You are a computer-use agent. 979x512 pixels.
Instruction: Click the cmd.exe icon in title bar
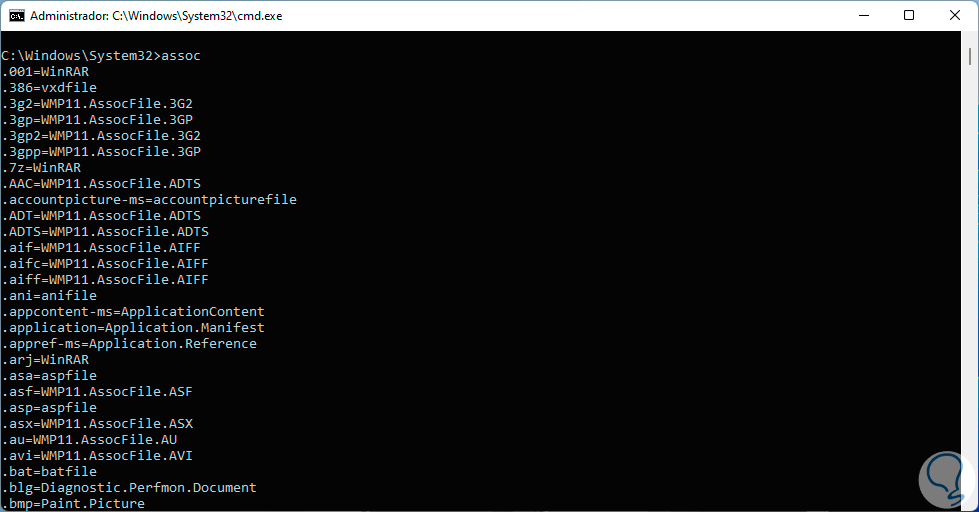coord(17,16)
